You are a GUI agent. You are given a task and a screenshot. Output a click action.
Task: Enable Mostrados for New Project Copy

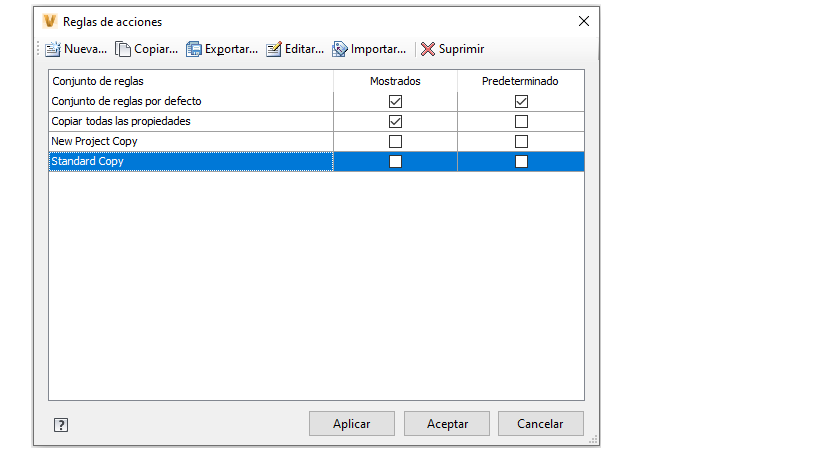pyautogui.click(x=395, y=141)
